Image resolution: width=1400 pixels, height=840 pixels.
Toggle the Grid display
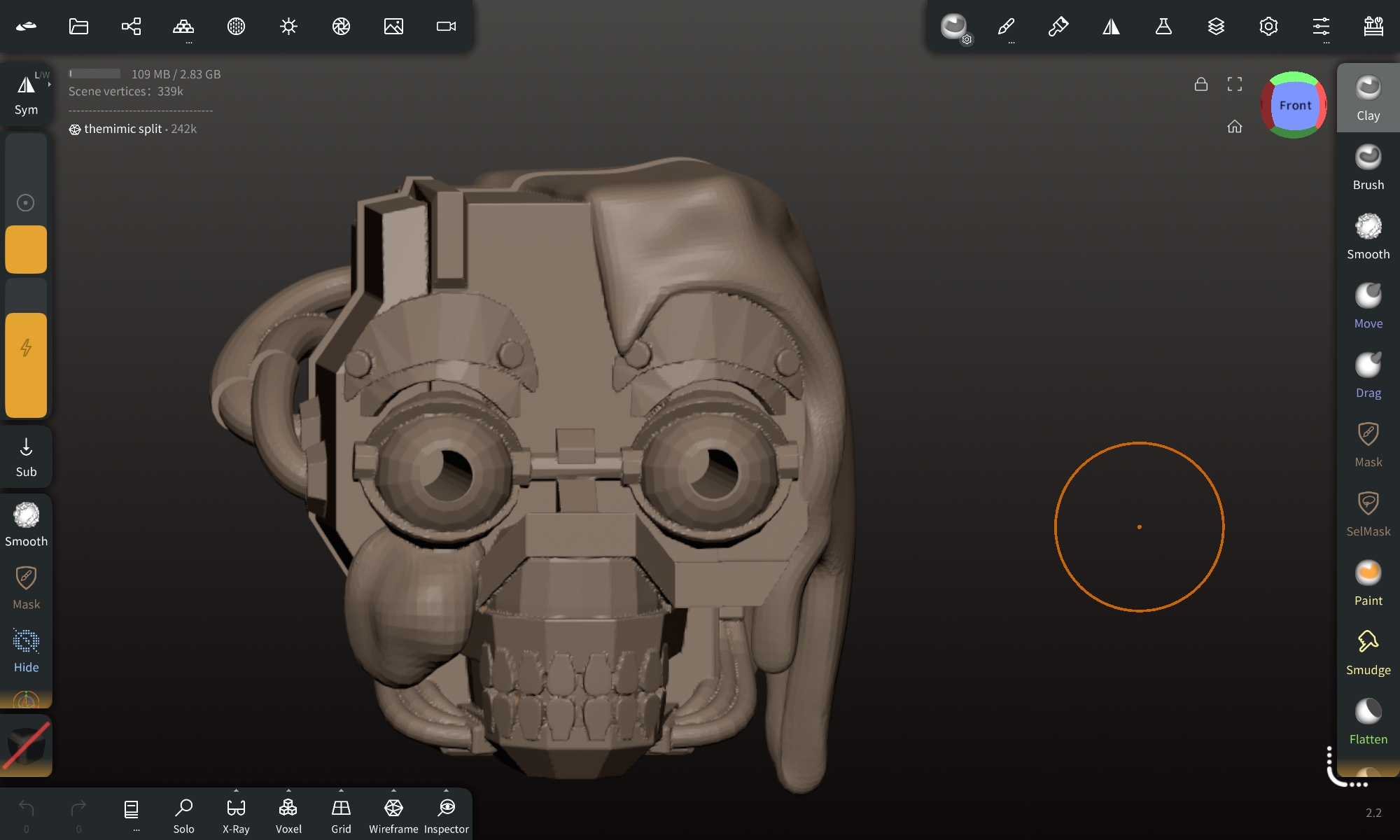tap(341, 815)
